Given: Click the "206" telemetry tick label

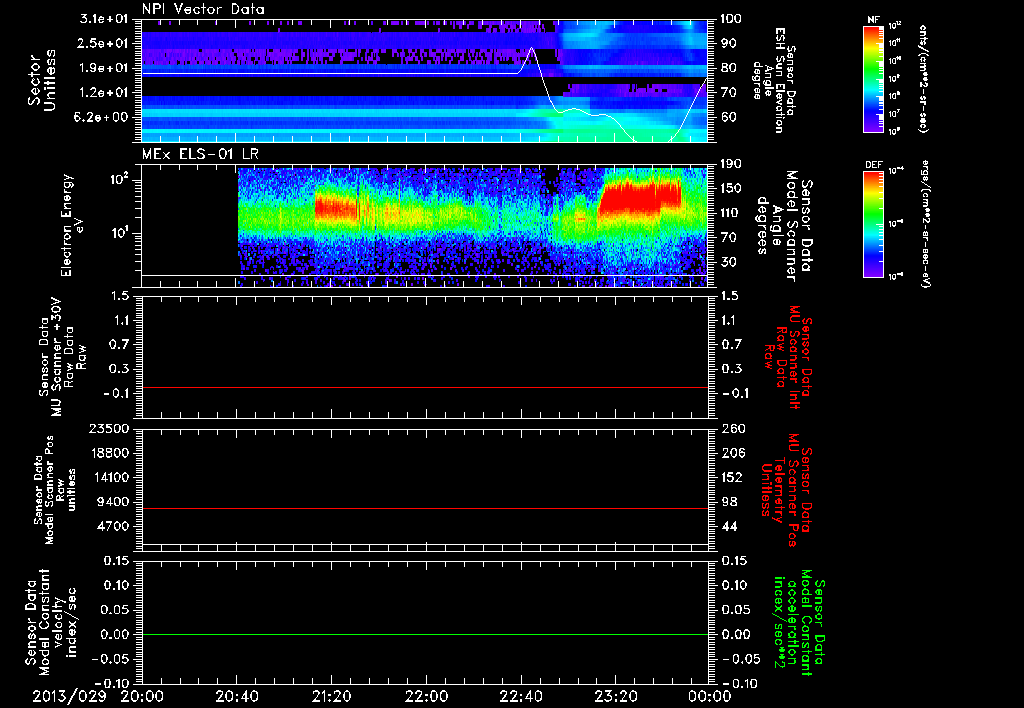Looking at the screenshot, I should [x=731, y=453].
